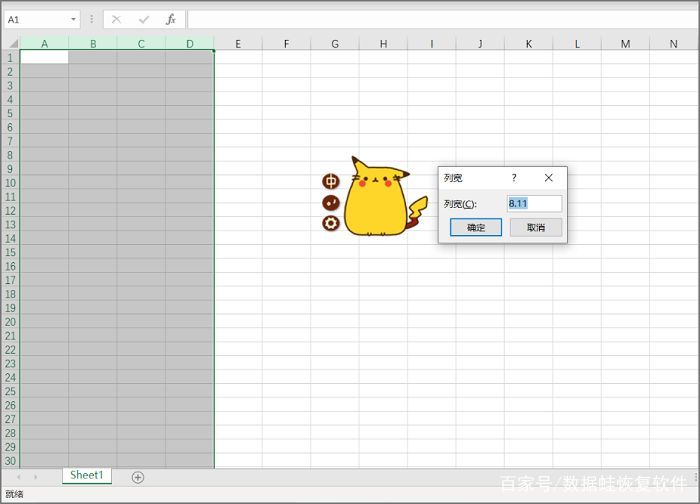Select row 15 header
Screen dimensions: 700x504
pos(10,252)
